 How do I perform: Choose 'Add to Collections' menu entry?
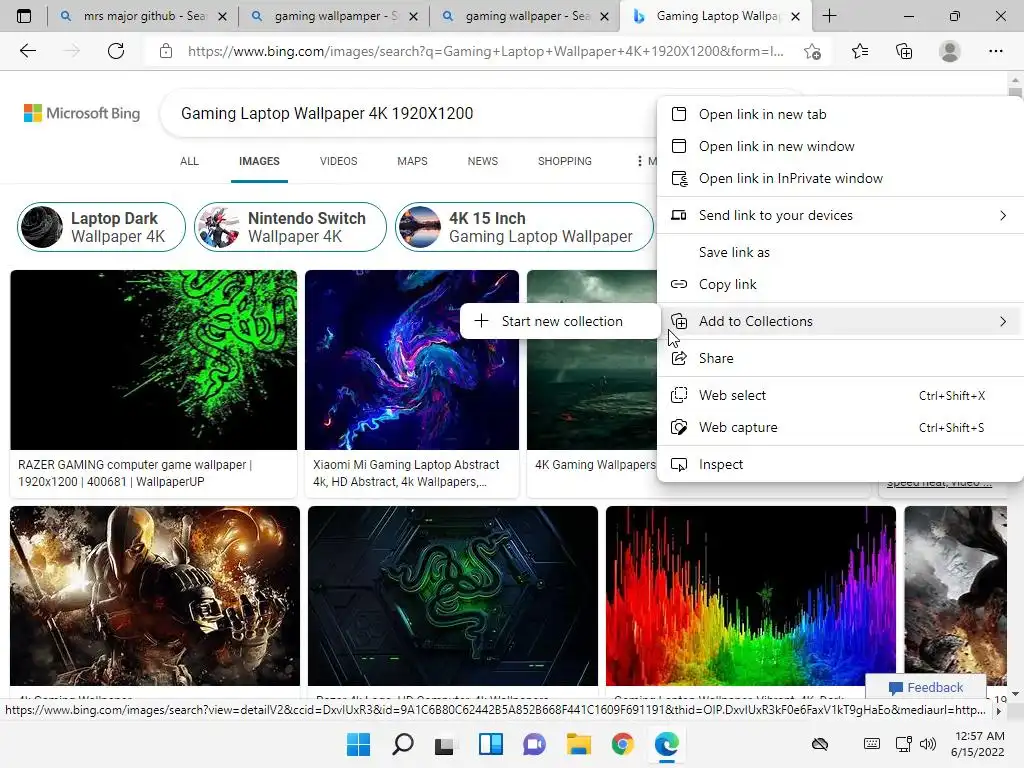(x=840, y=321)
